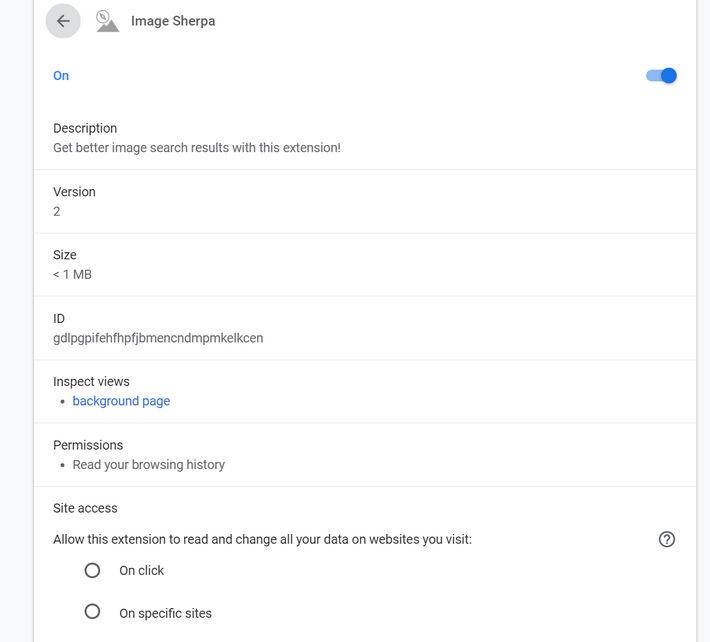Open the site access help icon
This screenshot has height=642, width=710.
pyautogui.click(x=667, y=539)
